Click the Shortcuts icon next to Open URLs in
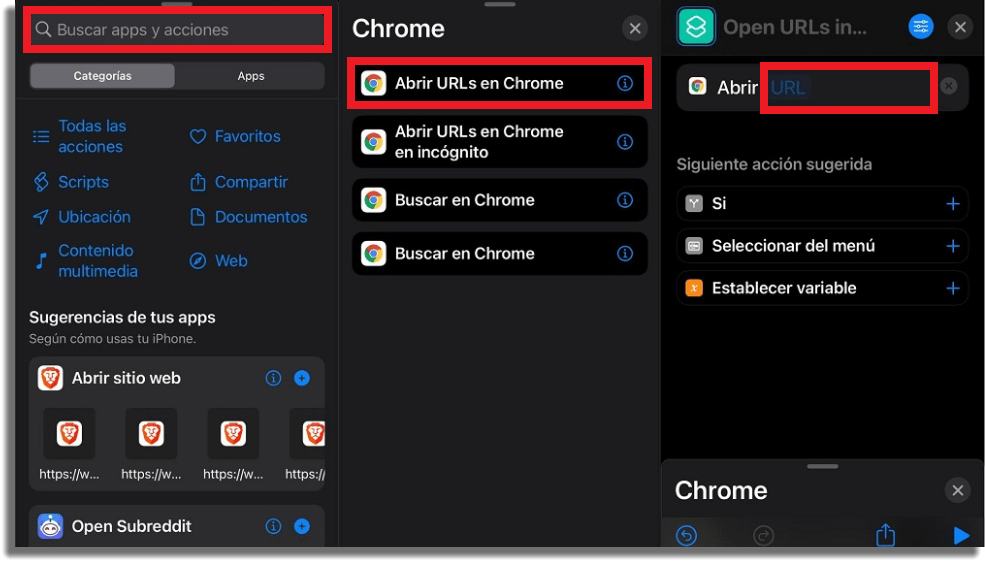985x563 pixels. [696, 27]
